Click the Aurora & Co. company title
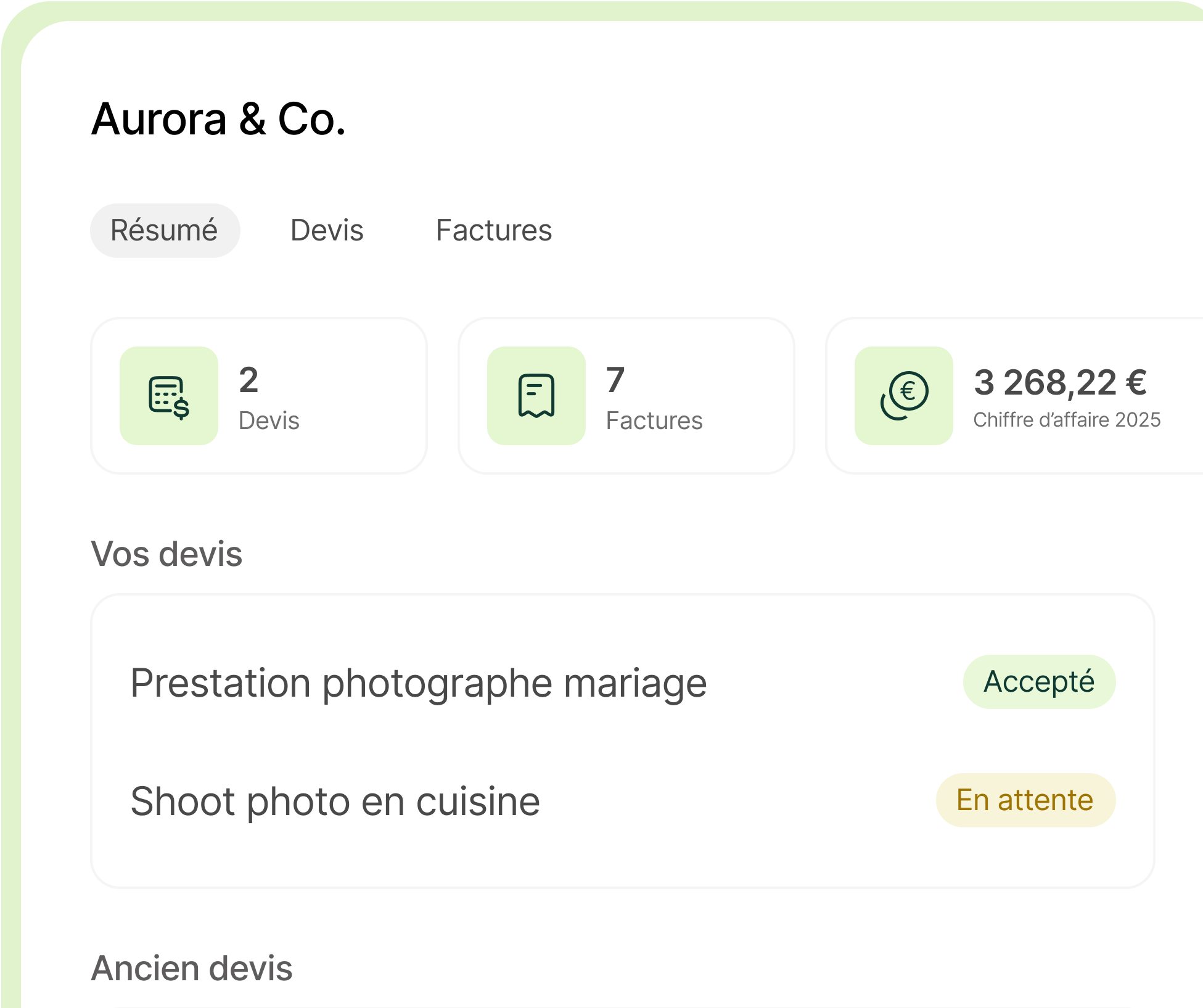 point(218,119)
